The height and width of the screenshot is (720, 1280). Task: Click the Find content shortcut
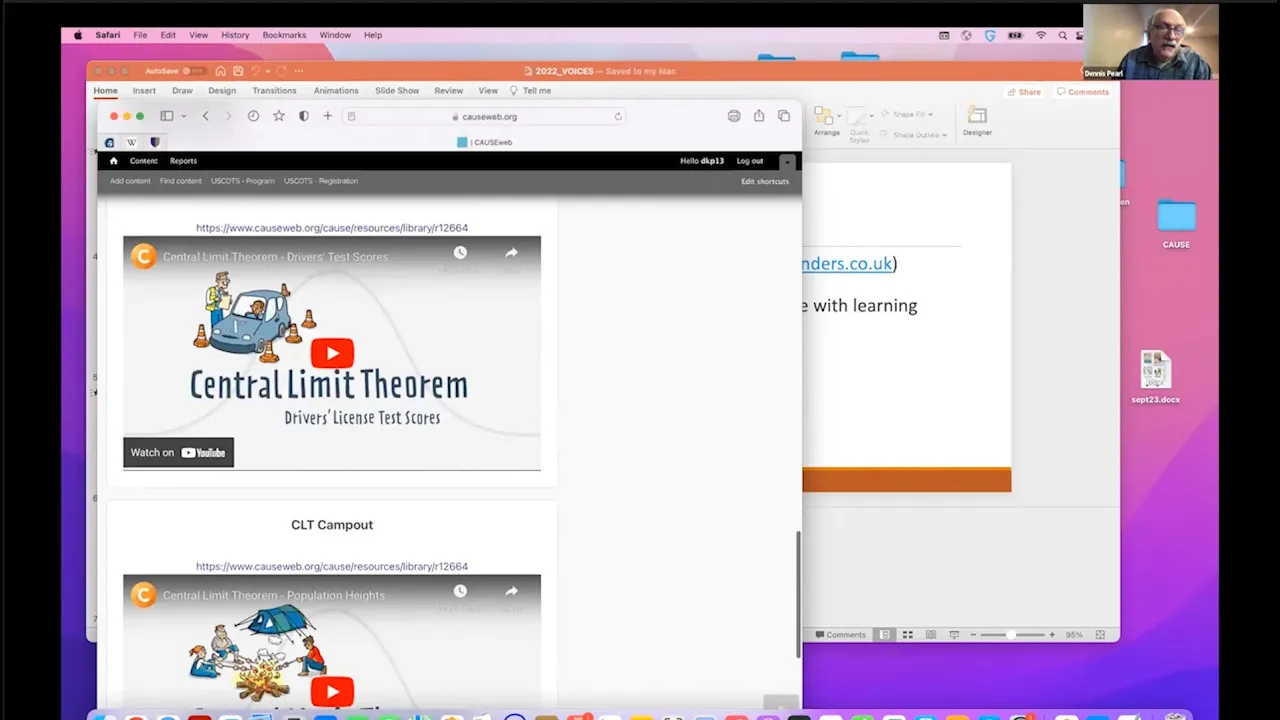[181, 181]
